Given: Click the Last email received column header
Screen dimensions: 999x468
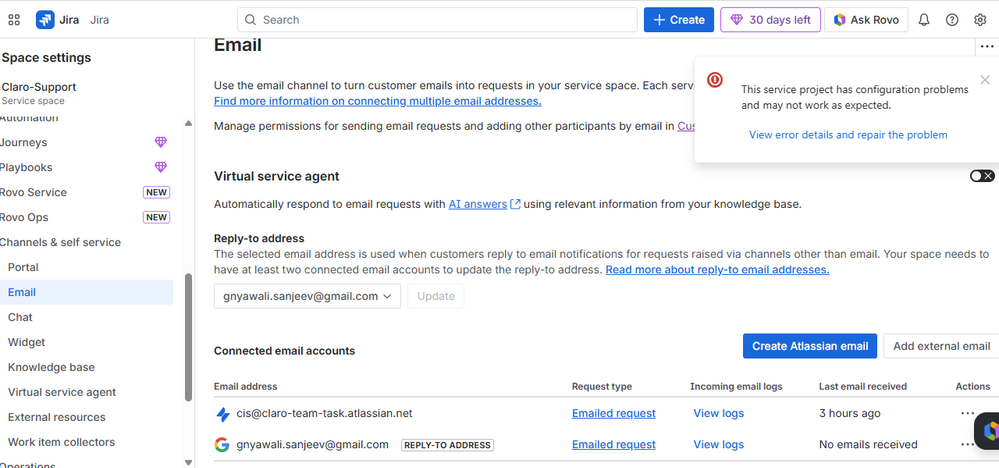Looking at the screenshot, I should click(863, 386).
